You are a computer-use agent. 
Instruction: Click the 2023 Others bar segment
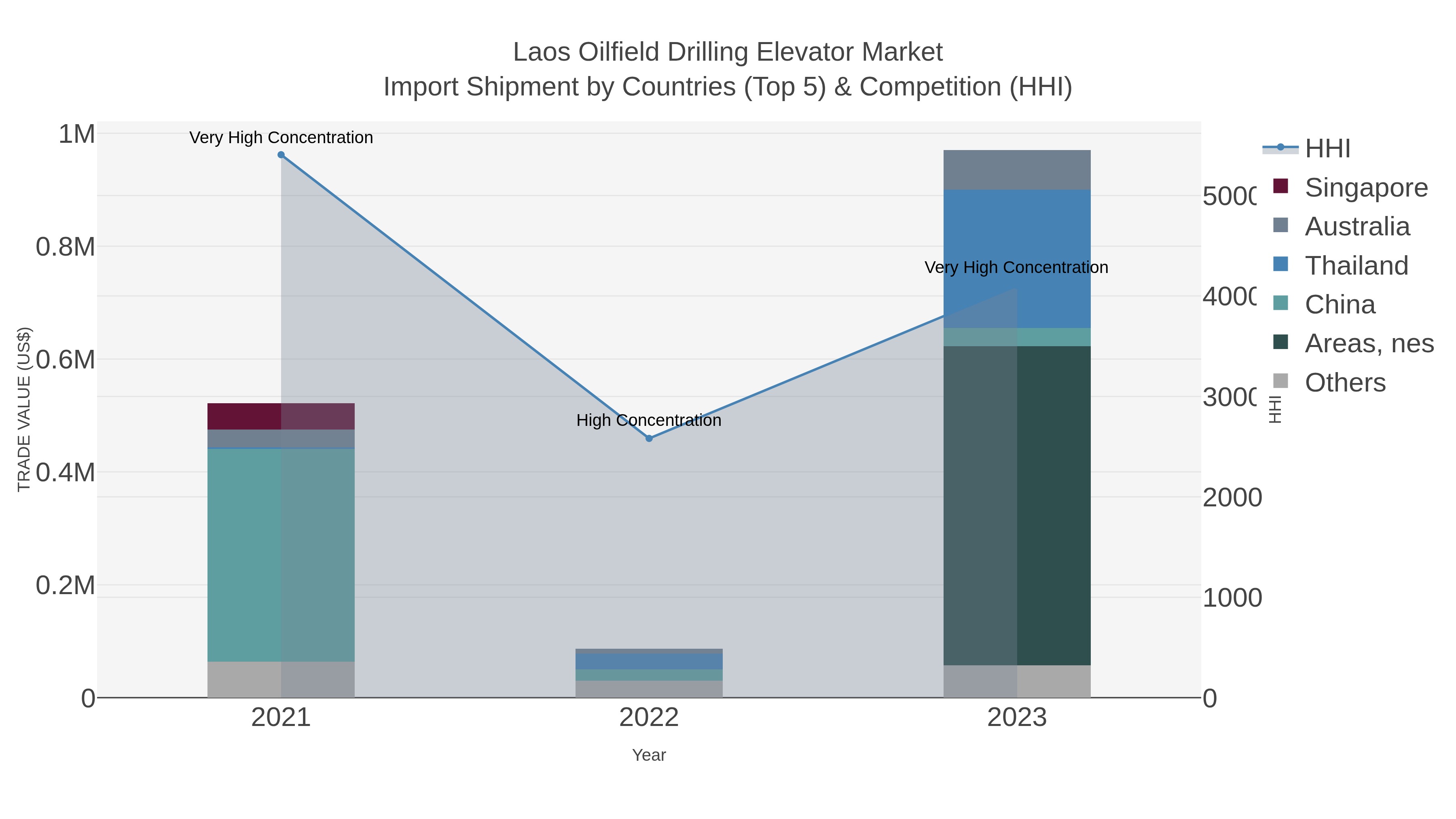(1017, 681)
